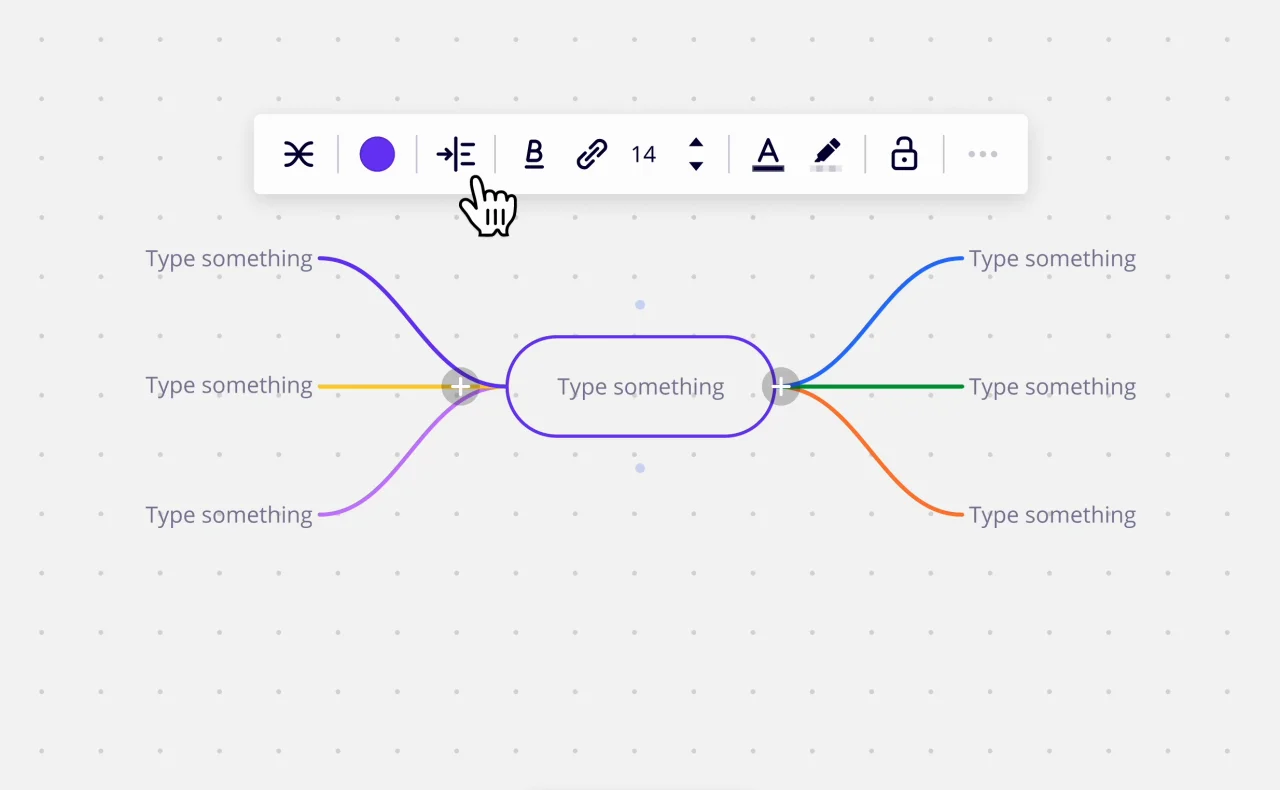The image size is (1280, 790).
Task: Click the auto-layout alignment icon
Action: 456,154
